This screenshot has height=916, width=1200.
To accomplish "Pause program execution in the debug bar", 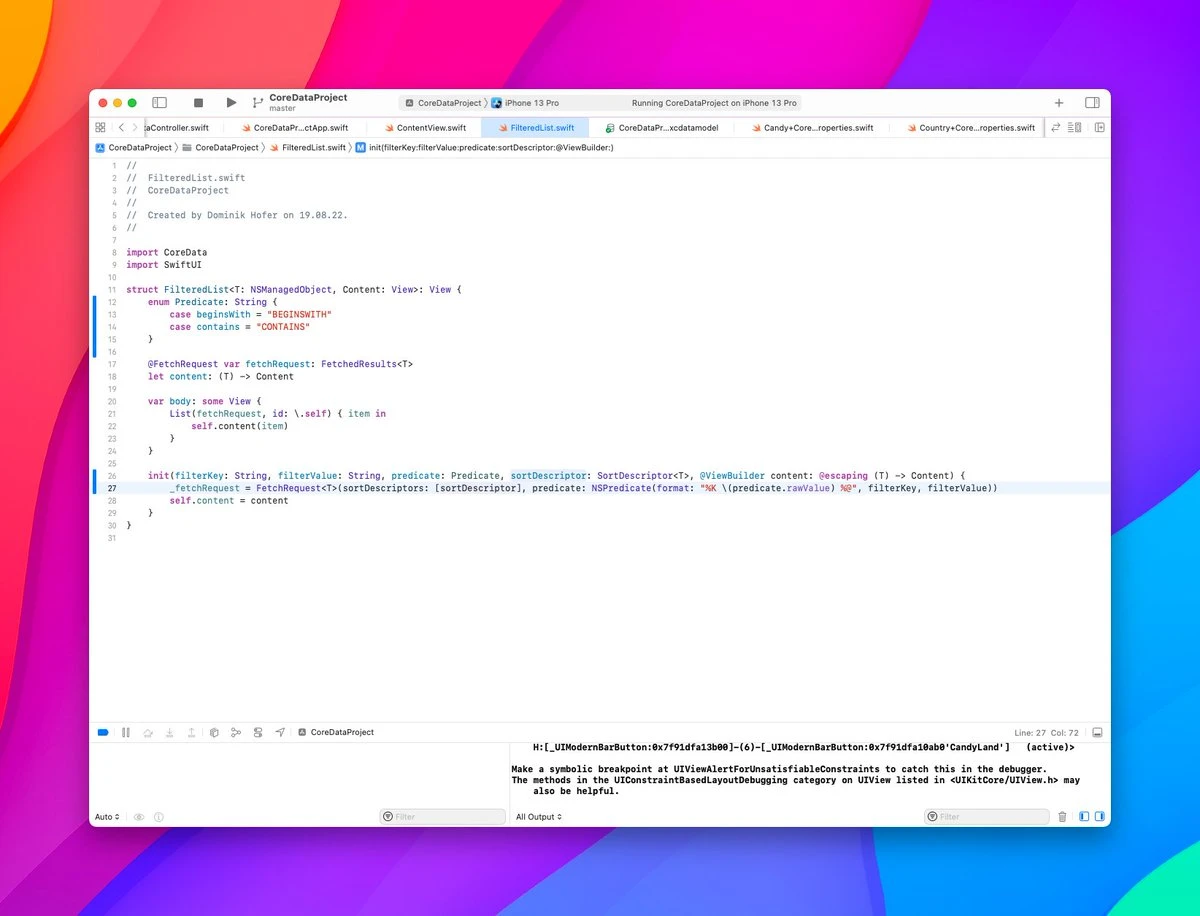I will [x=125, y=733].
